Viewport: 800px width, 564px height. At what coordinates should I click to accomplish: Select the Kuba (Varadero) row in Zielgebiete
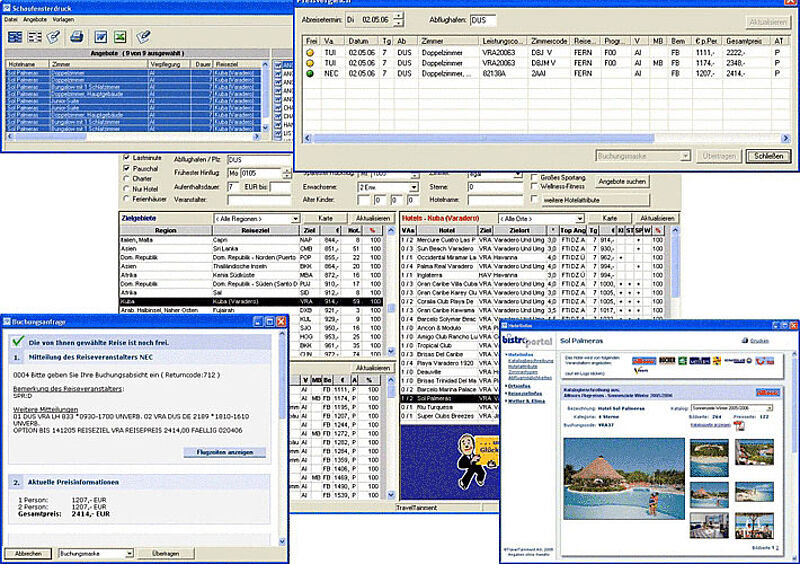pyautogui.click(x=250, y=302)
